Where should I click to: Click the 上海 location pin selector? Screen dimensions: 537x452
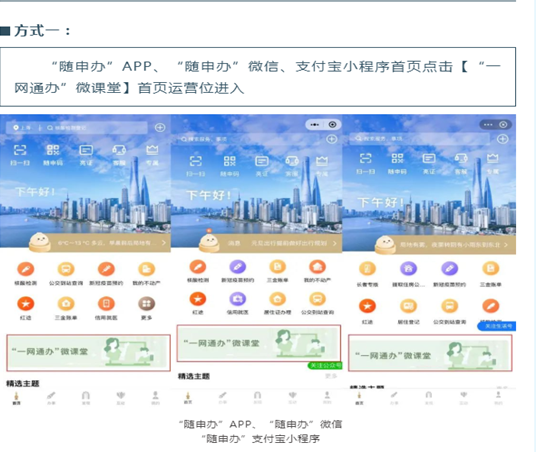tap(22, 128)
